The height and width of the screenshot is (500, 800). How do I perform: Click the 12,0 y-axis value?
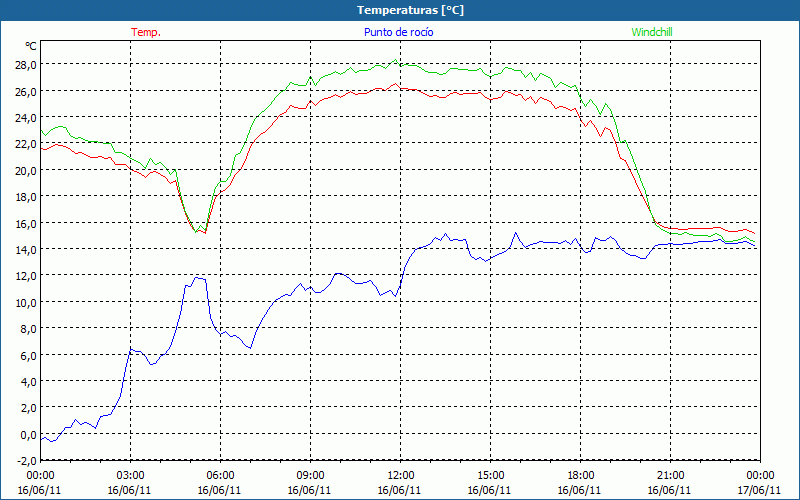coord(26,276)
